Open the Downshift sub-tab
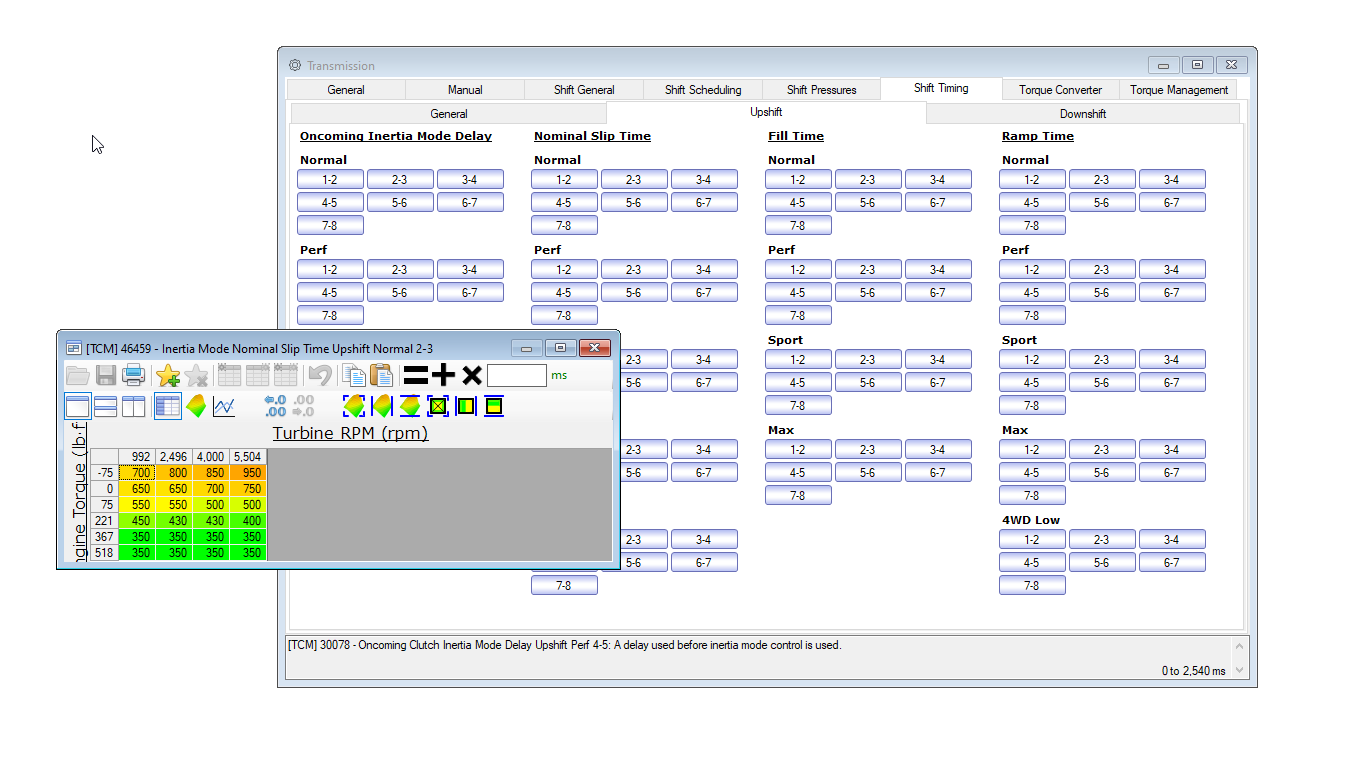The image size is (1367, 767). [x=1082, y=114]
